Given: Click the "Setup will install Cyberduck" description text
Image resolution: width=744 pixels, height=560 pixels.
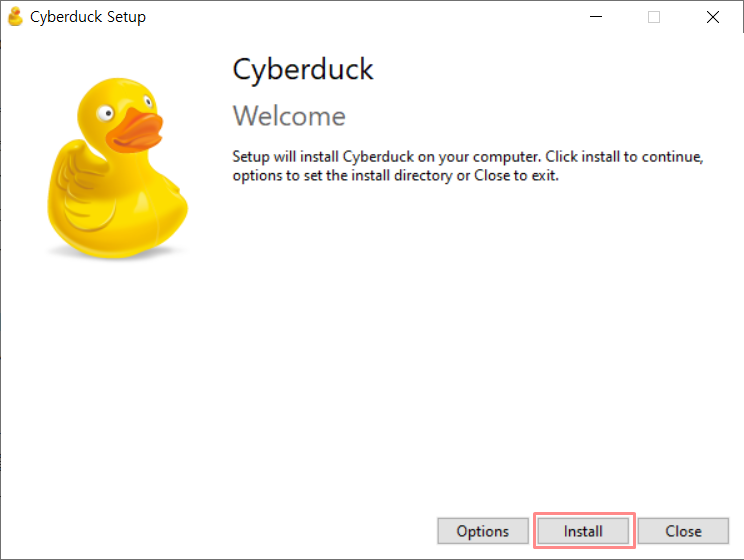Looking at the screenshot, I should (x=468, y=166).
